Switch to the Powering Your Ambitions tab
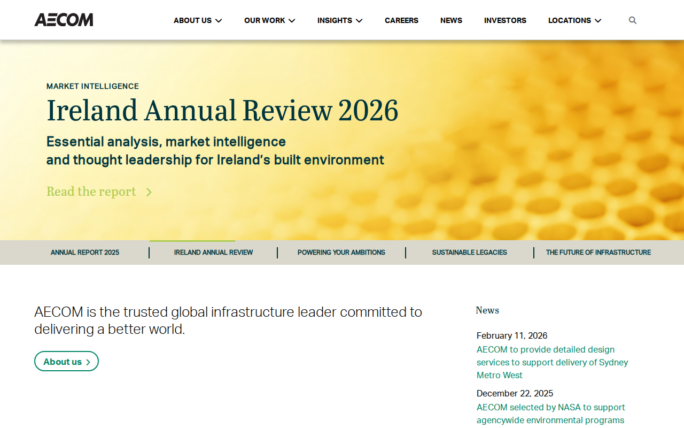 [341, 253]
